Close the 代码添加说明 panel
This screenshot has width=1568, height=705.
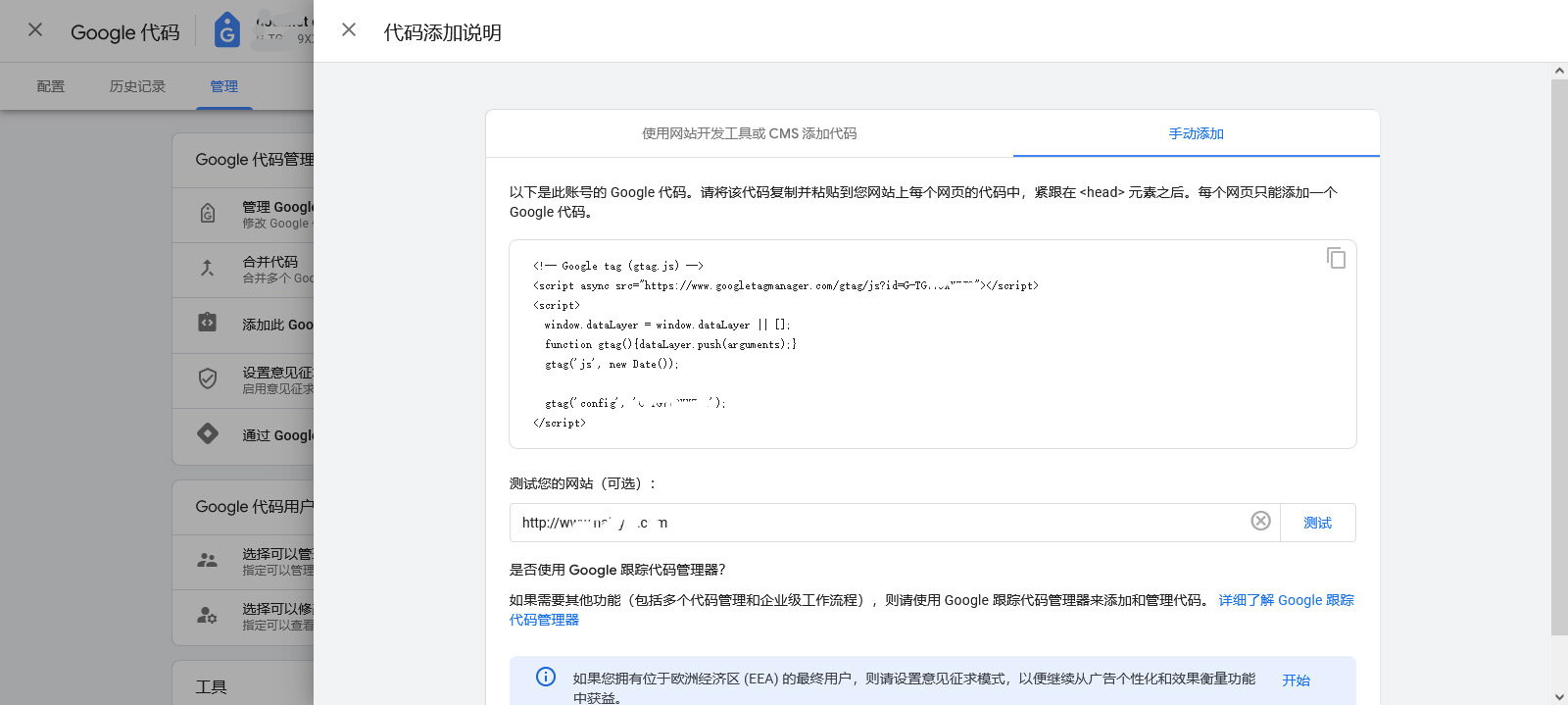pos(349,30)
